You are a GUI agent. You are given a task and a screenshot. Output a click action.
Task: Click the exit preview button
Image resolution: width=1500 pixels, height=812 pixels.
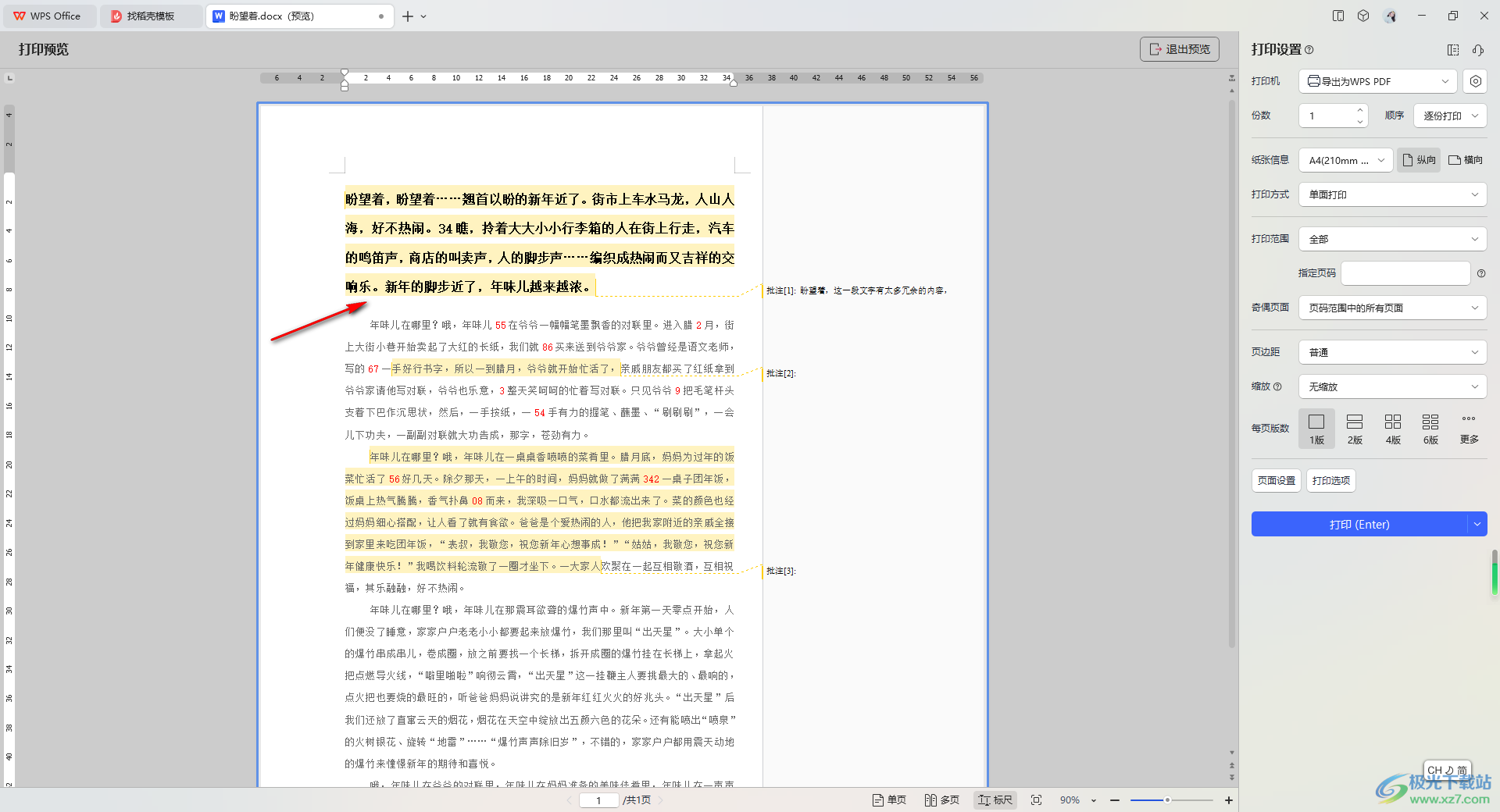(1179, 49)
